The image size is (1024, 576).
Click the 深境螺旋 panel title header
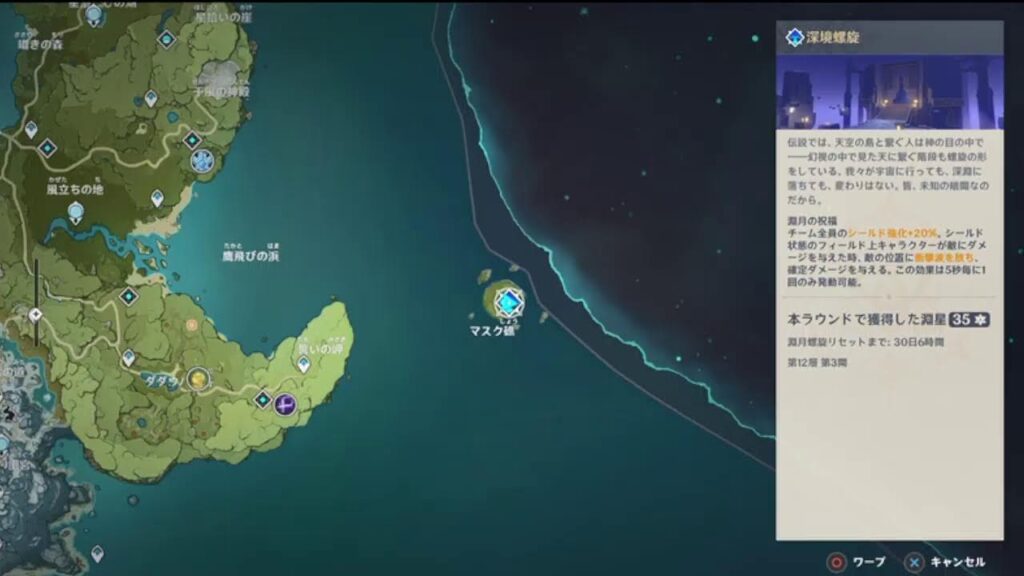[889, 38]
